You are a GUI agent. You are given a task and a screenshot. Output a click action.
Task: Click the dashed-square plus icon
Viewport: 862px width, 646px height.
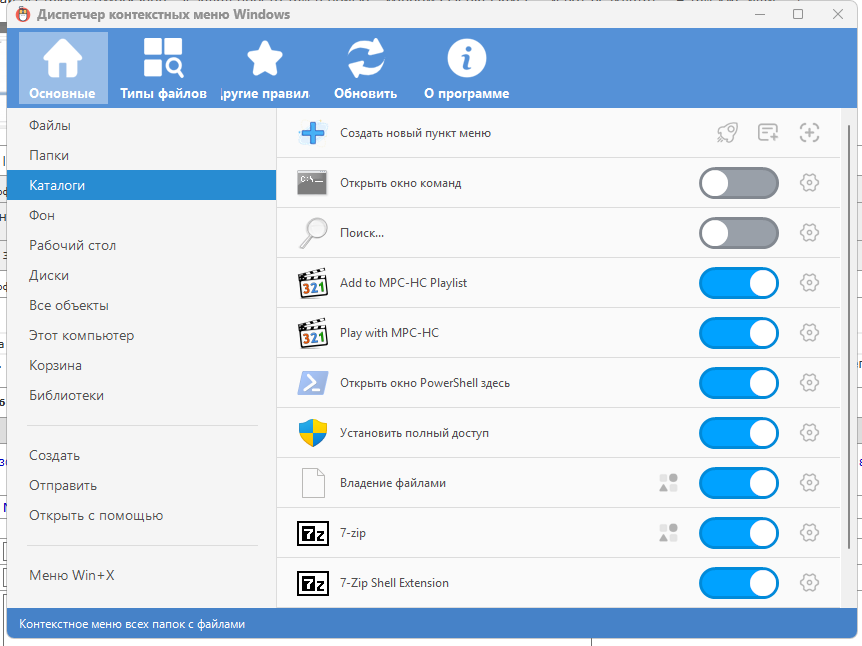click(810, 133)
